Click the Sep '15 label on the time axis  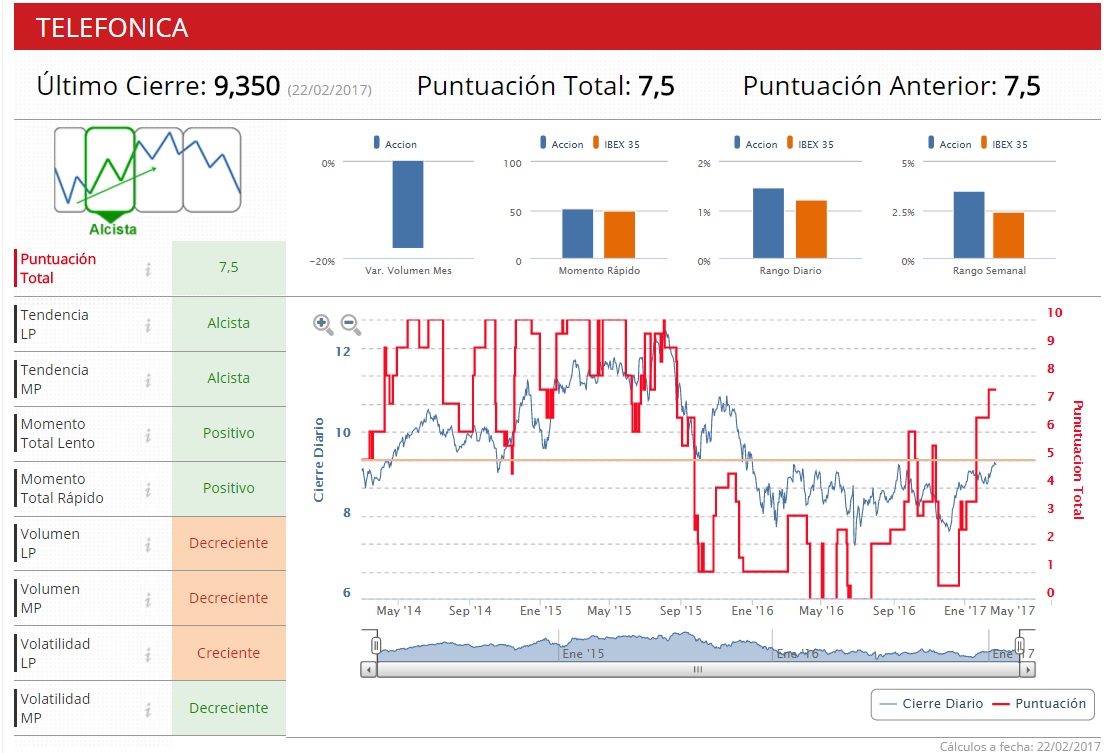coord(681,610)
